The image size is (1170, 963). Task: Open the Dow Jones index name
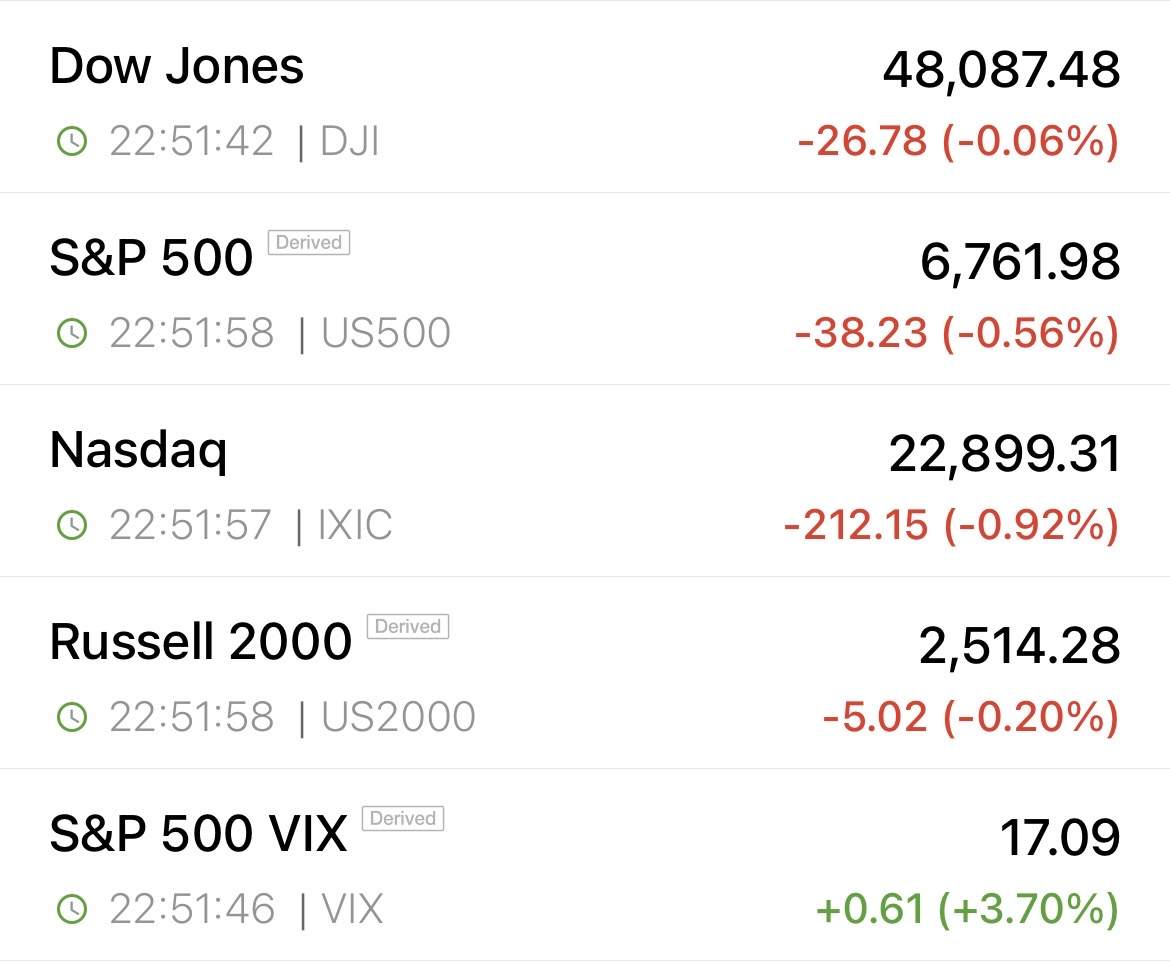[177, 67]
